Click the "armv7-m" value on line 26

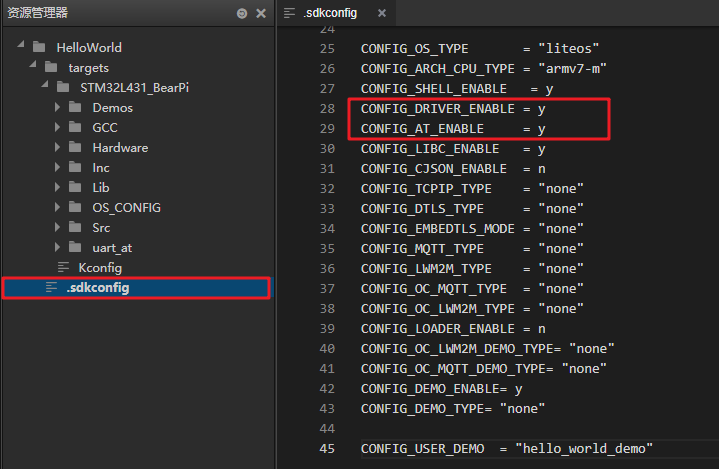click(x=573, y=69)
